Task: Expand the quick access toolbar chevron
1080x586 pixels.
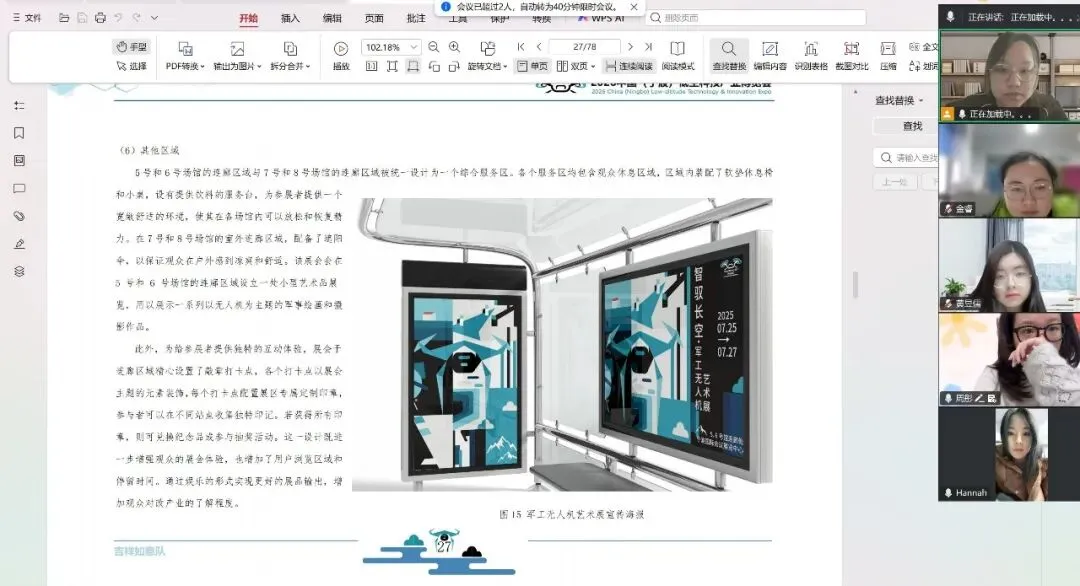Action: pos(154,18)
